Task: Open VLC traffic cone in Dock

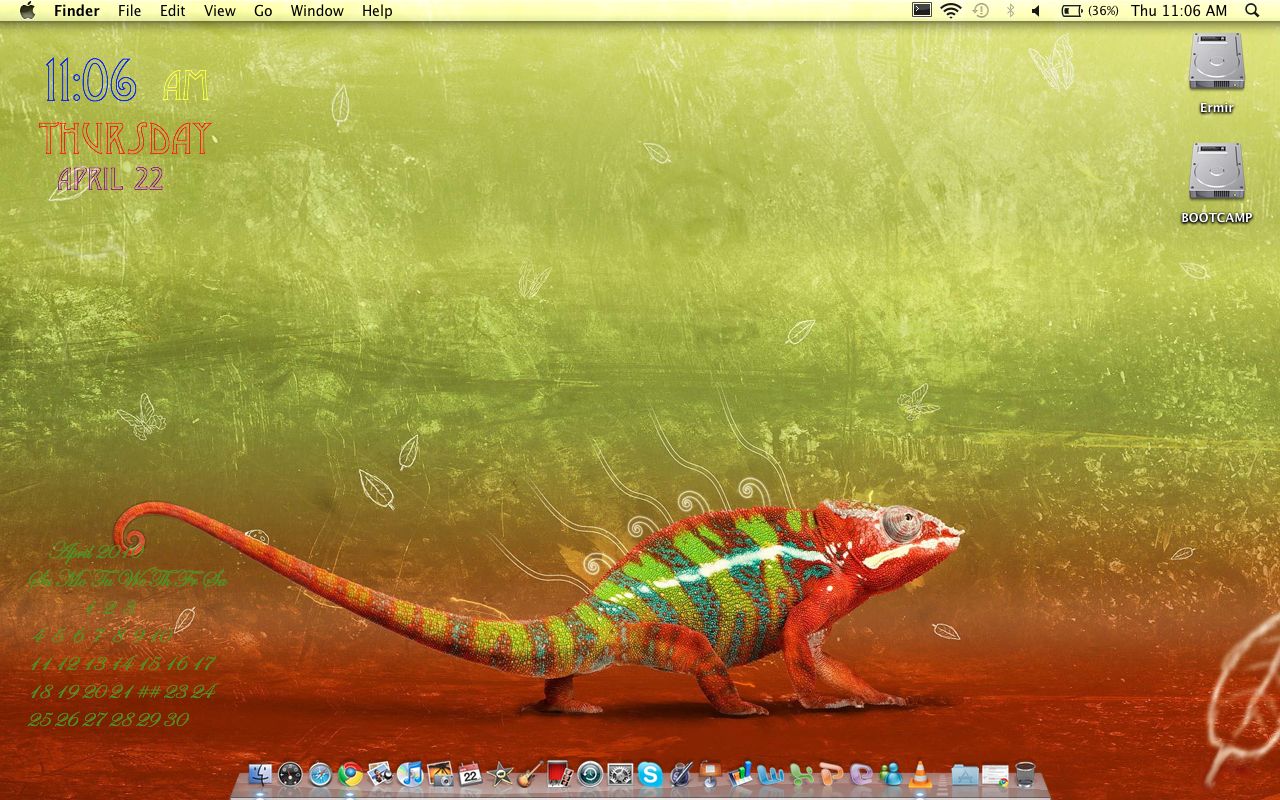Action: 920,774
